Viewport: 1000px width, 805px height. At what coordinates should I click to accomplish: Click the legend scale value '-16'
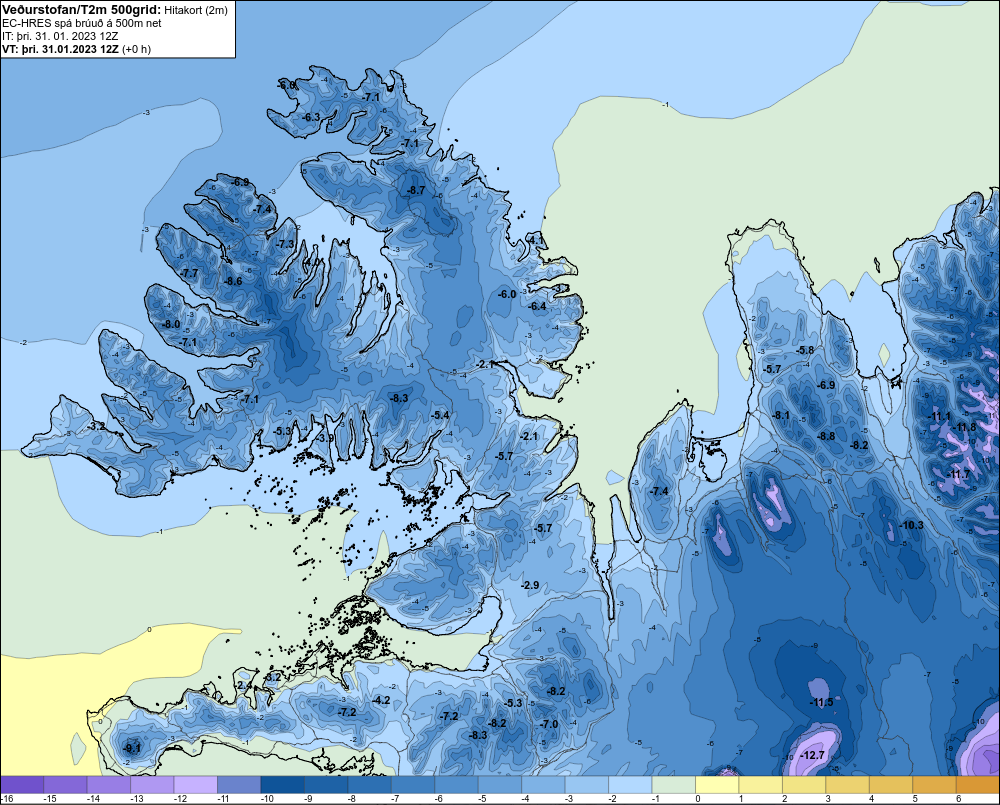click(x=7, y=799)
